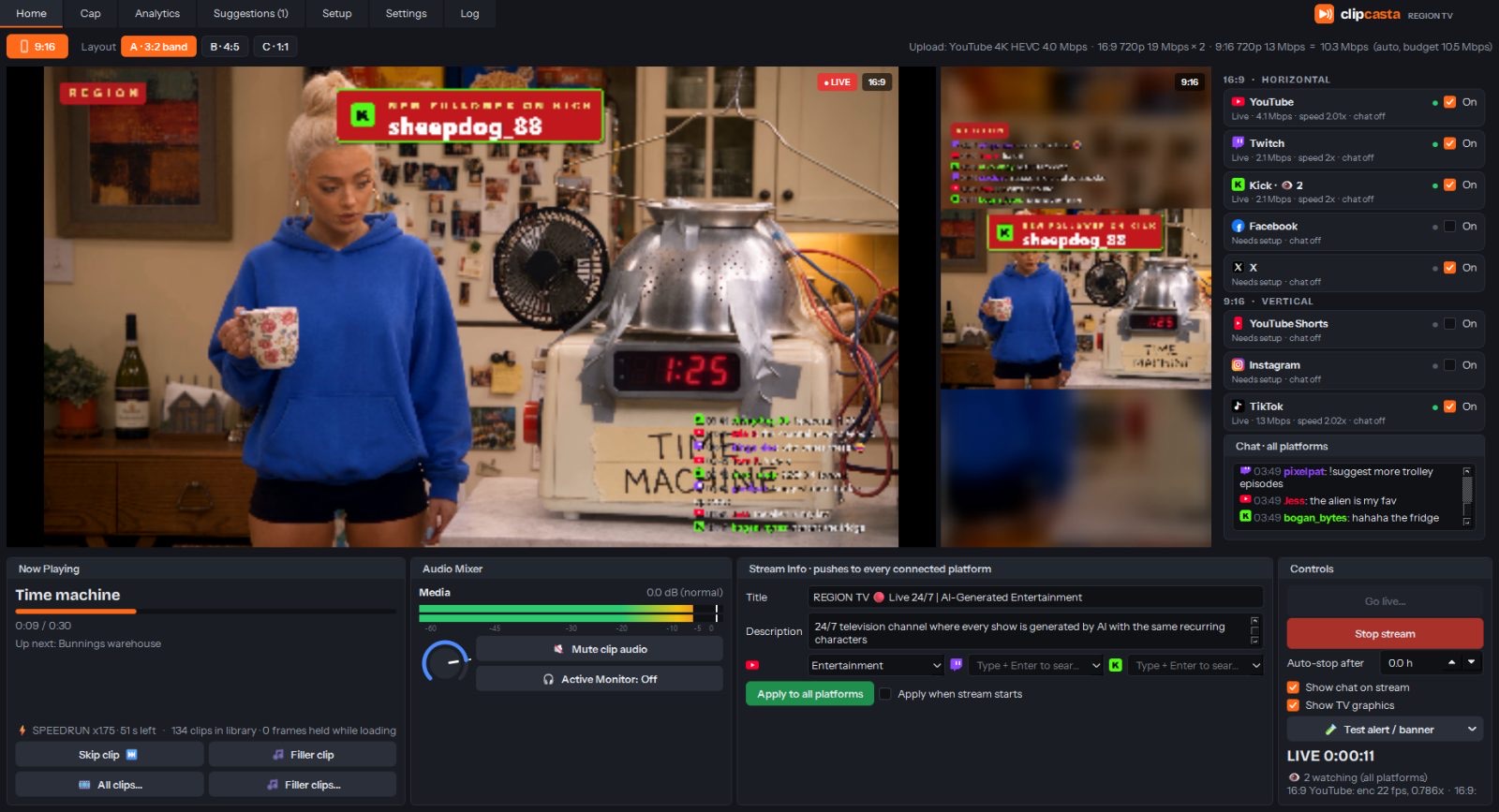Click the YouTube Shorts platform icon
1499x812 pixels.
(x=1238, y=323)
